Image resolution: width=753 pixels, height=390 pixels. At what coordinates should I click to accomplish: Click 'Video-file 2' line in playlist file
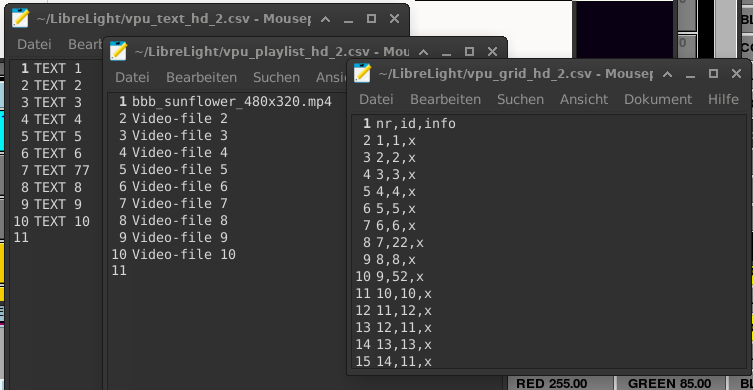[x=180, y=119]
